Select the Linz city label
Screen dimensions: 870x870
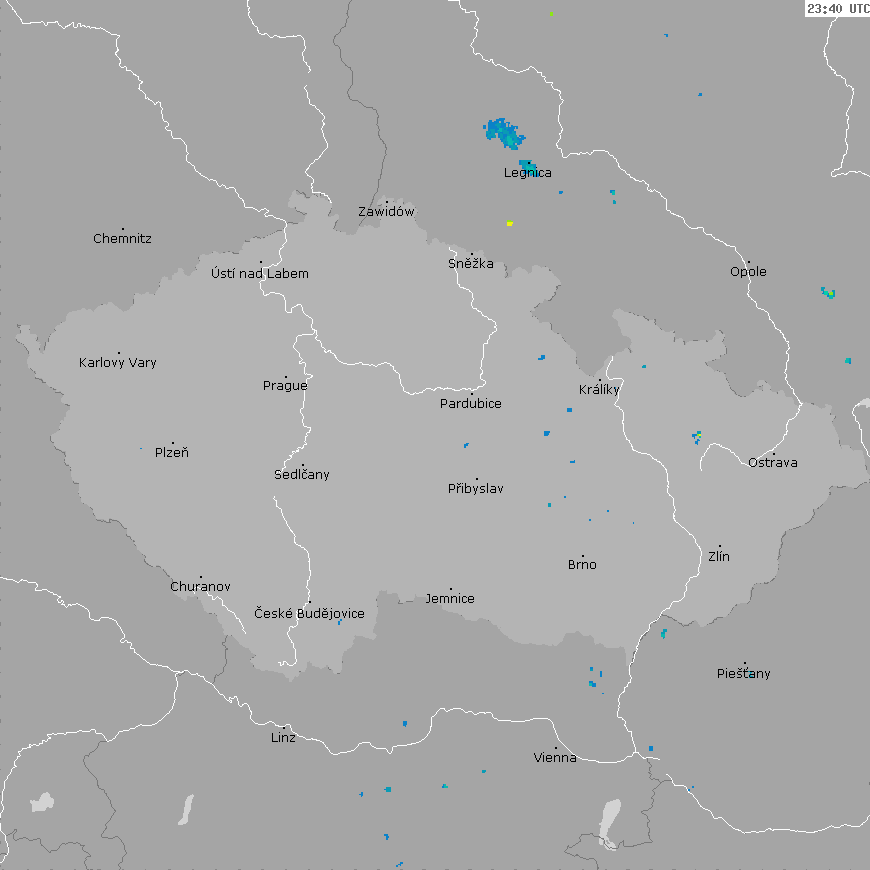point(283,738)
